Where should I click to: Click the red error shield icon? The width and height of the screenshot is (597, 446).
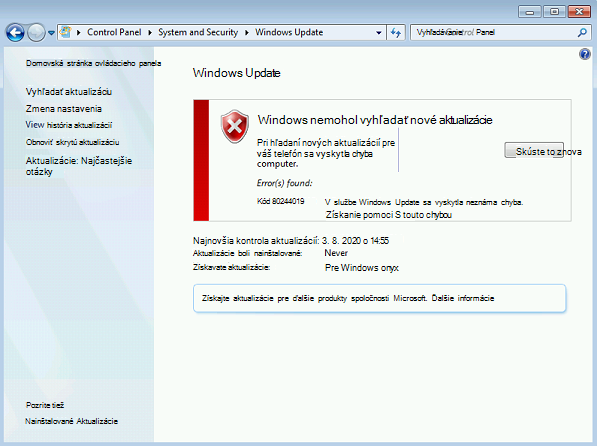click(x=235, y=126)
